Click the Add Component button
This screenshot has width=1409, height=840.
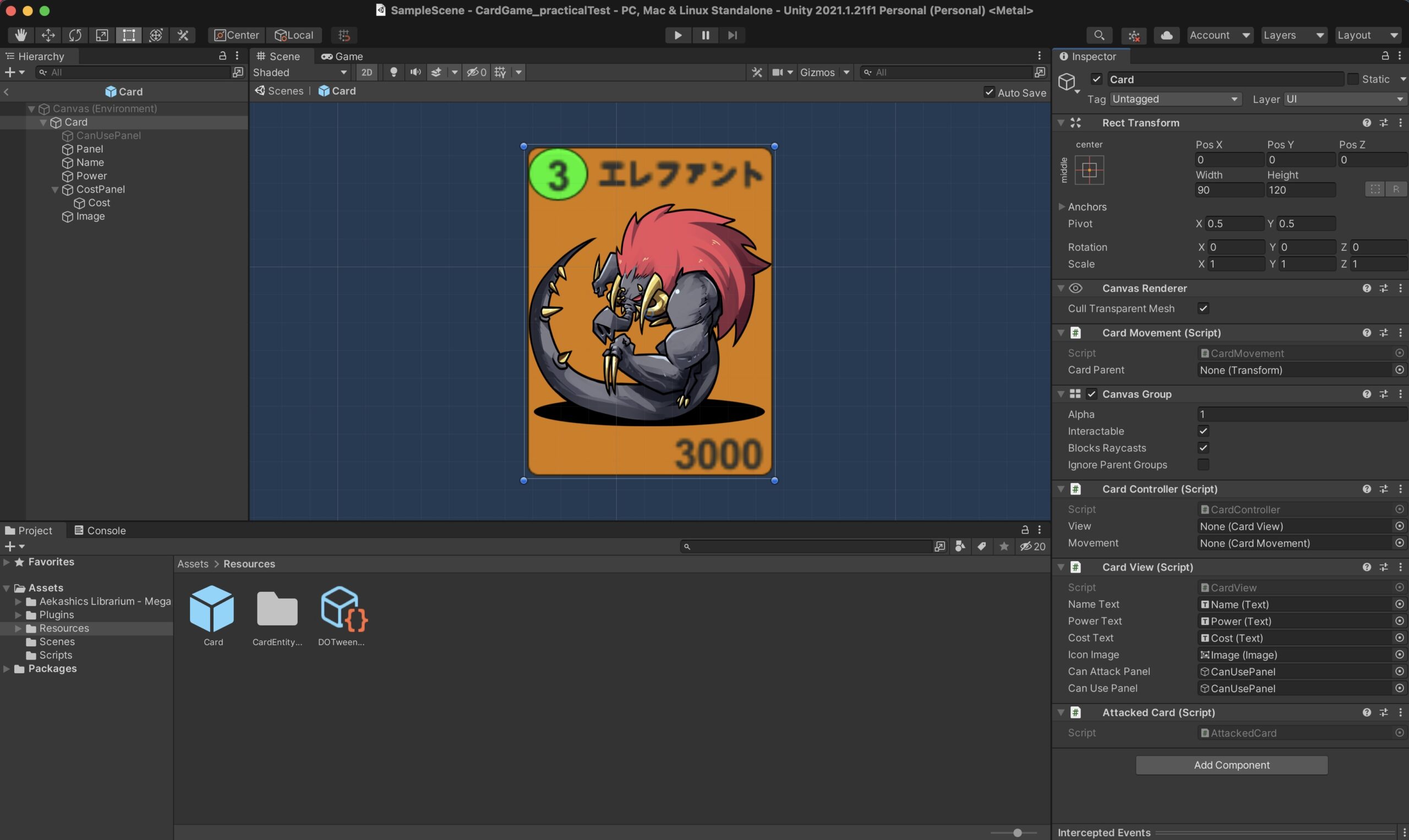coord(1231,765)
